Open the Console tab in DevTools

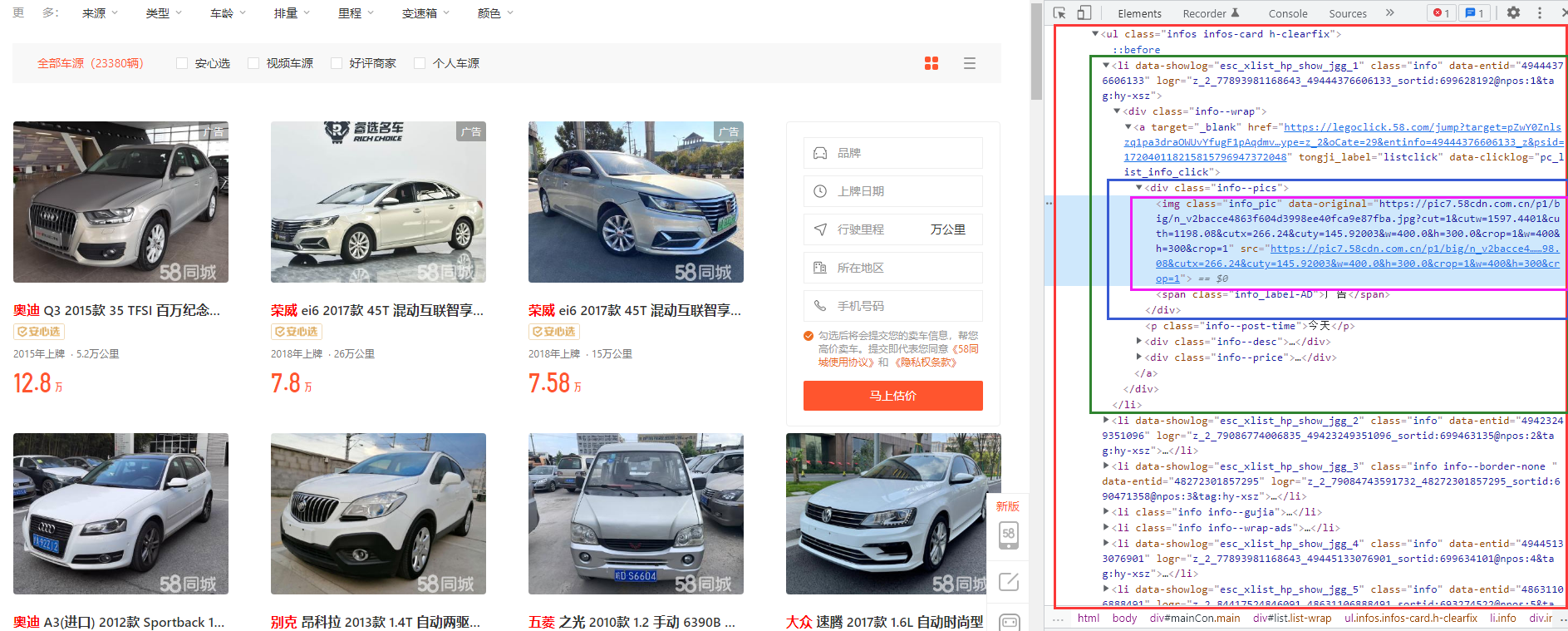(x=1288, y=13)
